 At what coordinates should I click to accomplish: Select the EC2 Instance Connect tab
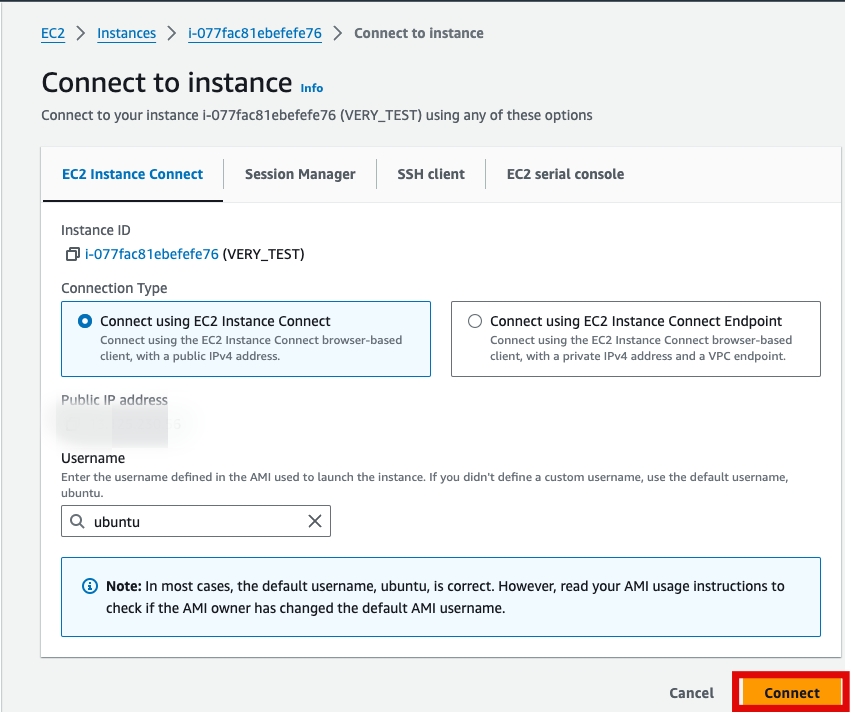coord(132,174)
